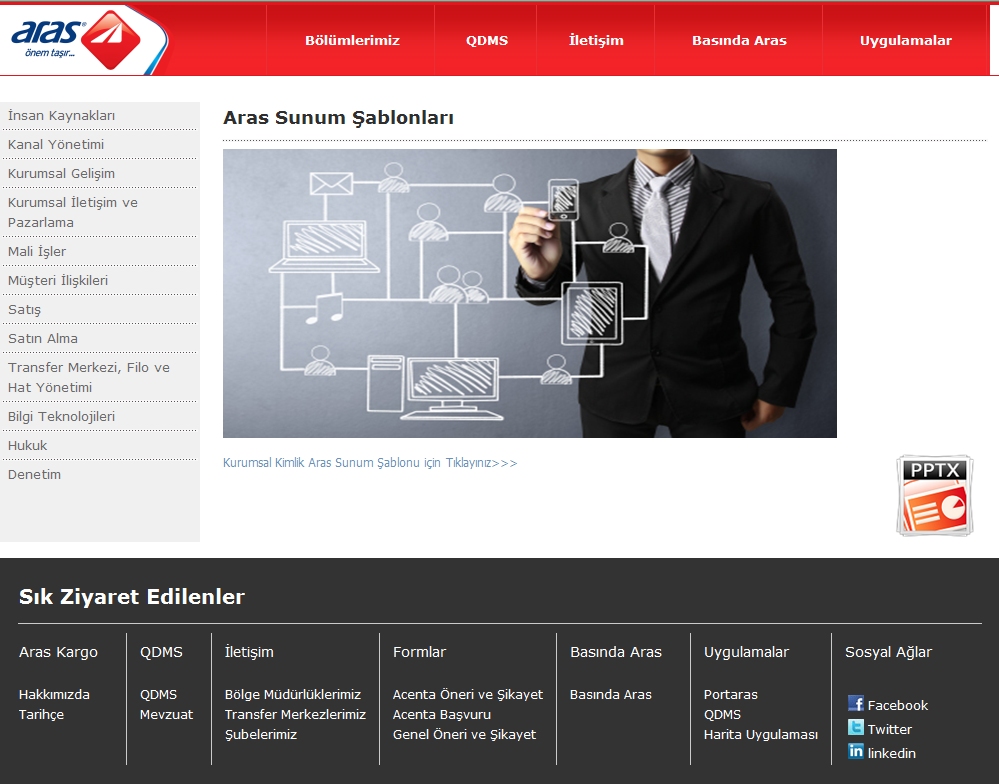This screenshot has height=784, width=999.
Task: Select İnsan Kaynakları in the sidebar
Action: (61, 116)
